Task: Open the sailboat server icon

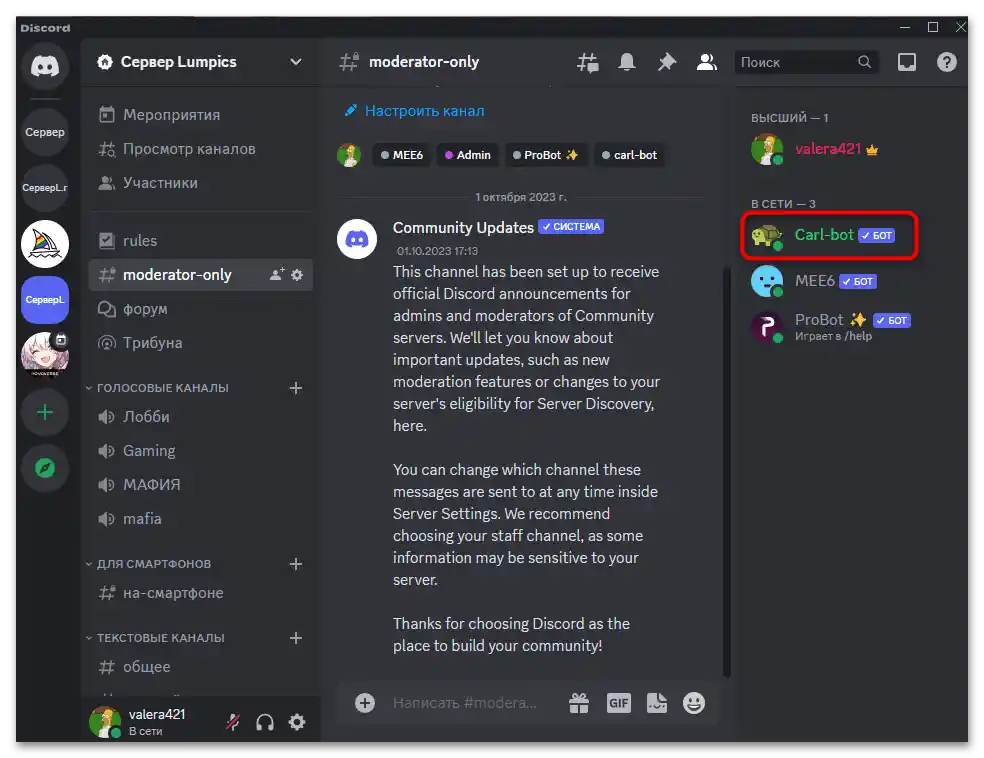Action: 45,243
